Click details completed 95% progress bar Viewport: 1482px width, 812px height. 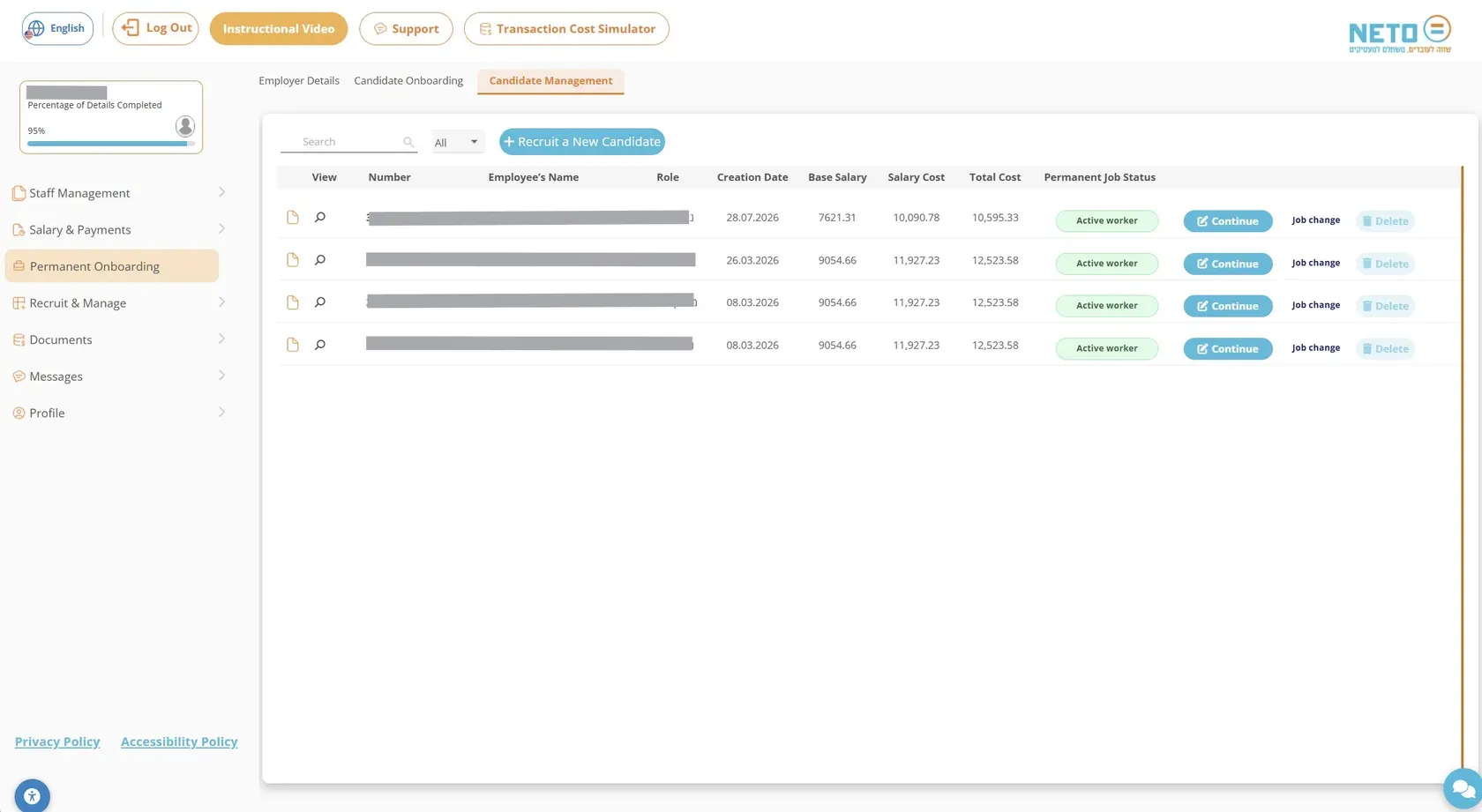(x=111, y=144)
